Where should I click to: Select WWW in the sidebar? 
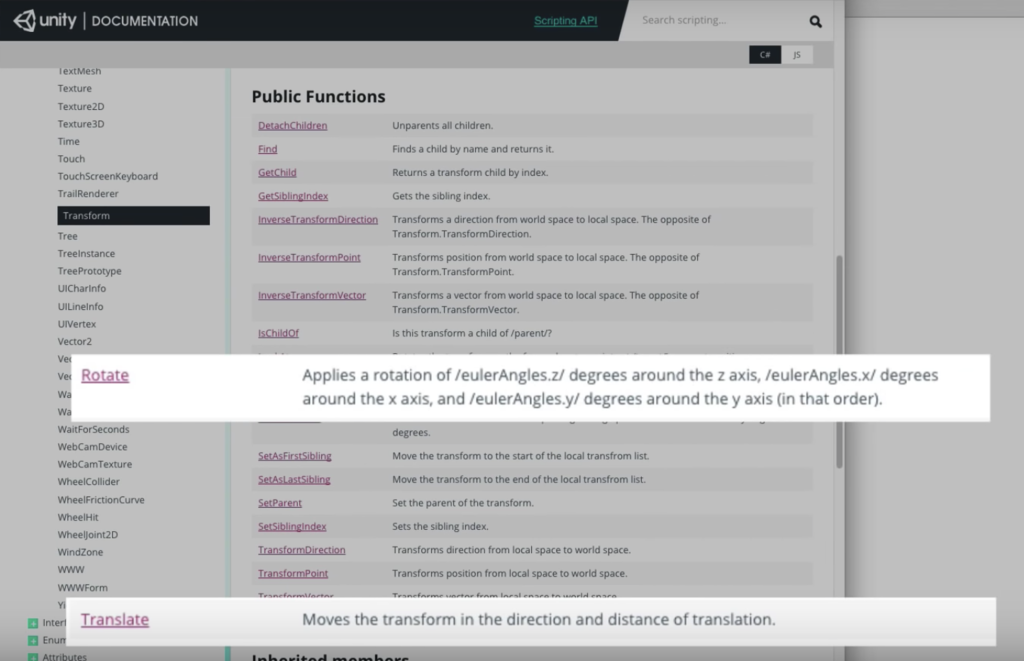click(x=71, y=570)
